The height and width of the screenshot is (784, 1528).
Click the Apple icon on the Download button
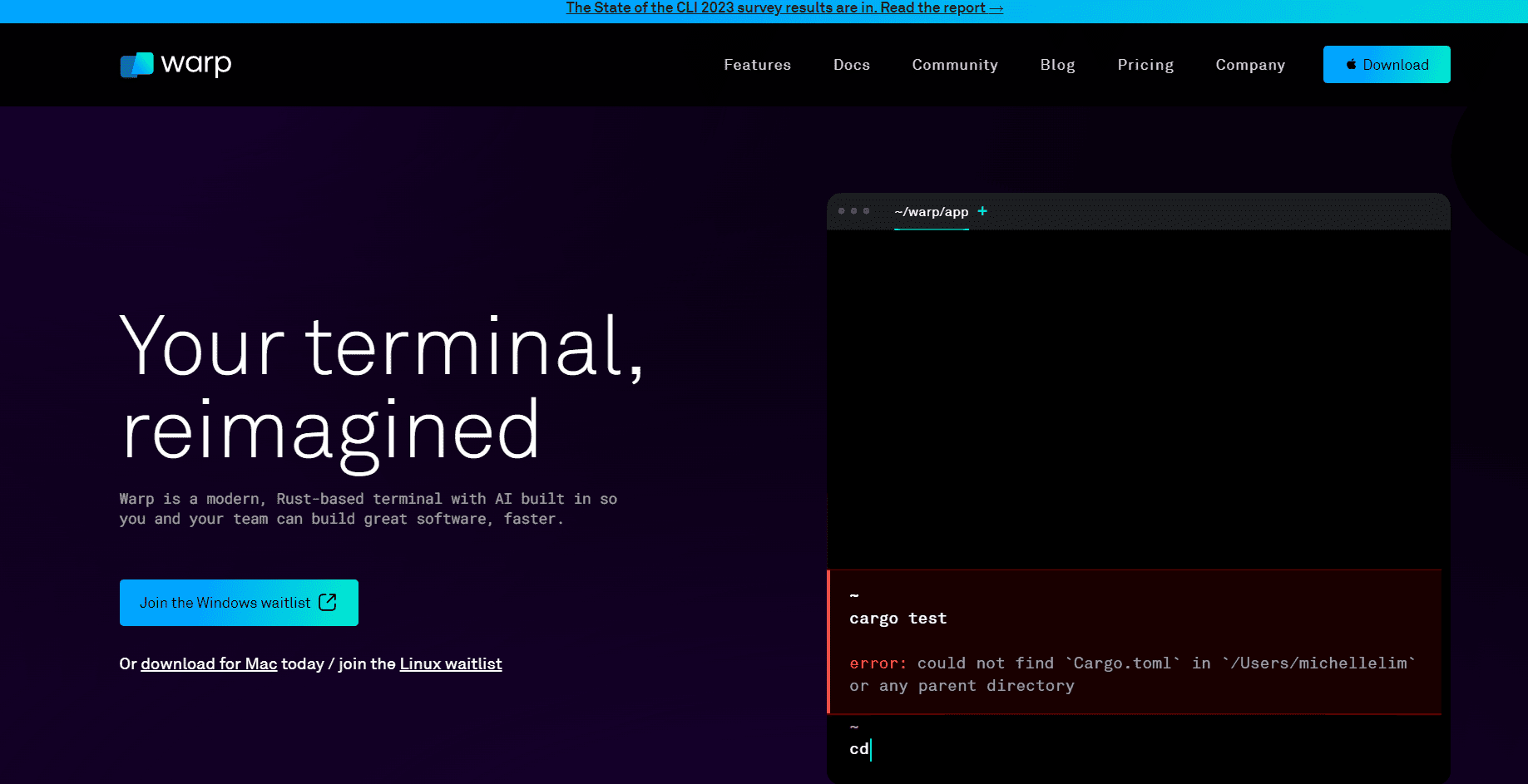pos(1350,64)
